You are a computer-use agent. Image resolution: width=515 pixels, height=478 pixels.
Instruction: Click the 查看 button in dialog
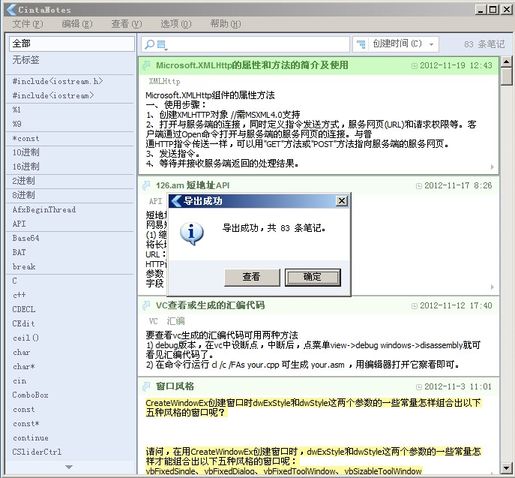click(252, 277)
